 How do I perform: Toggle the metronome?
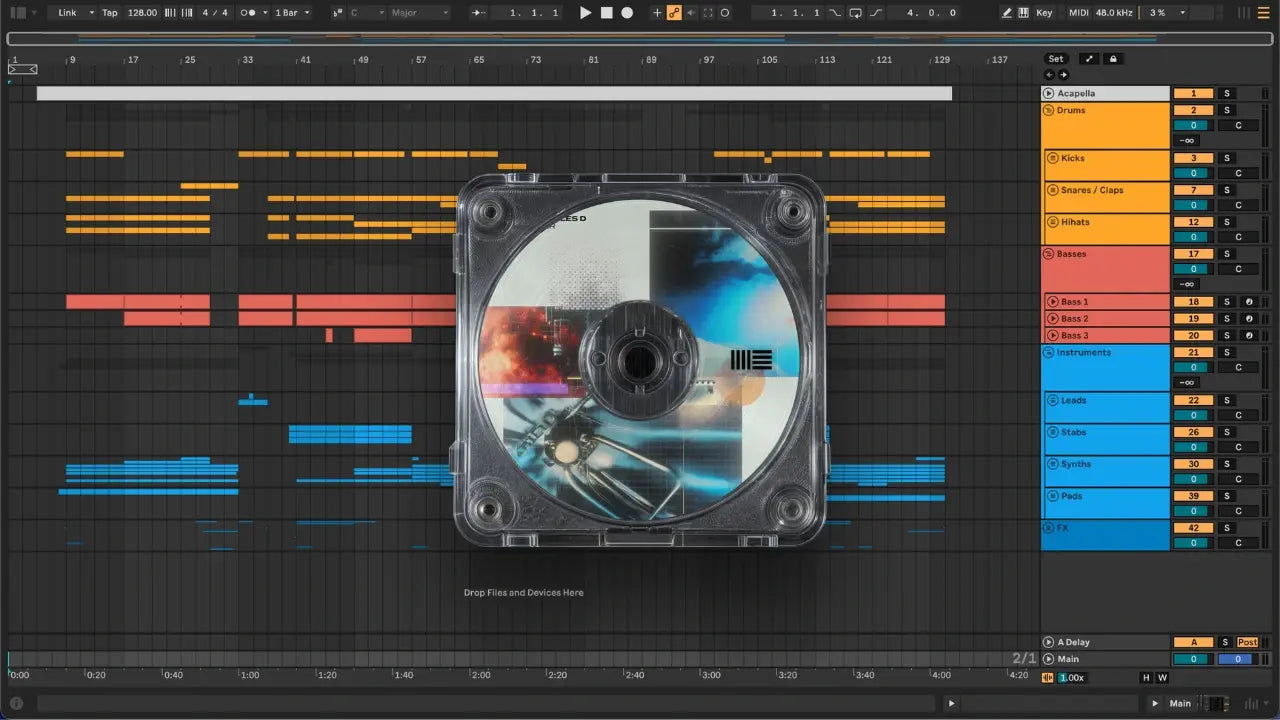point(248,13)
